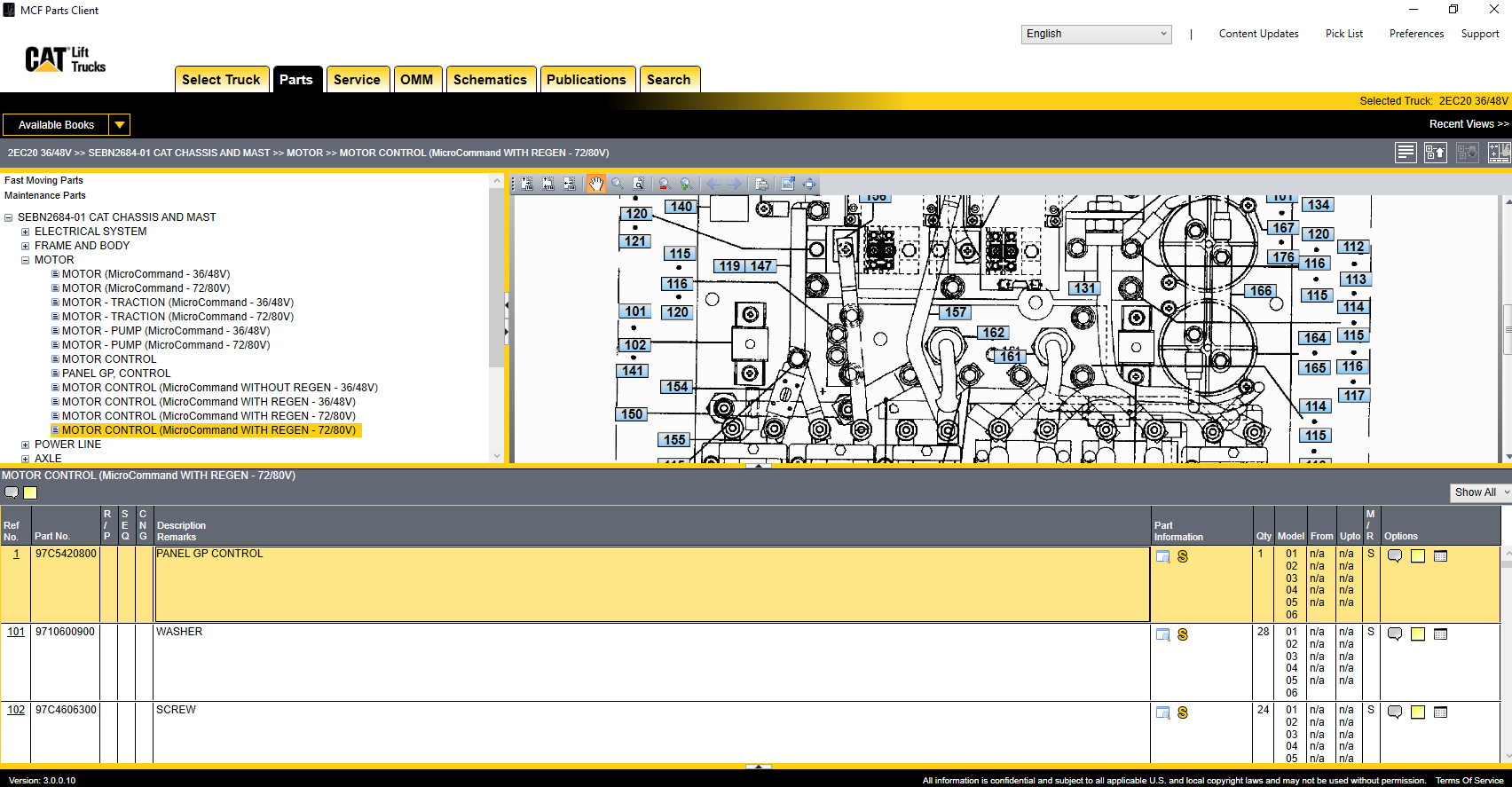Toggle the yellow note filter above table
The height and width of the screenshot is (787, 1512).
click(30, 493)
